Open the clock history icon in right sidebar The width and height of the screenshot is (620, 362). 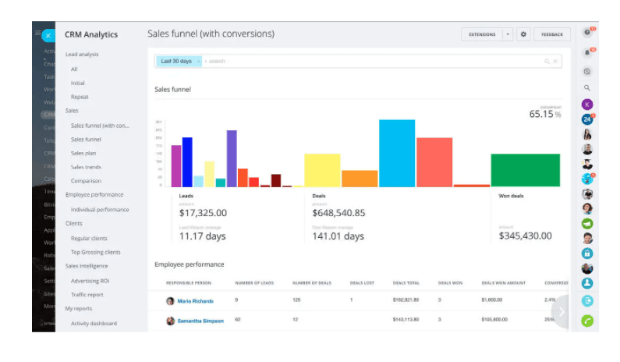pos(587,72)
